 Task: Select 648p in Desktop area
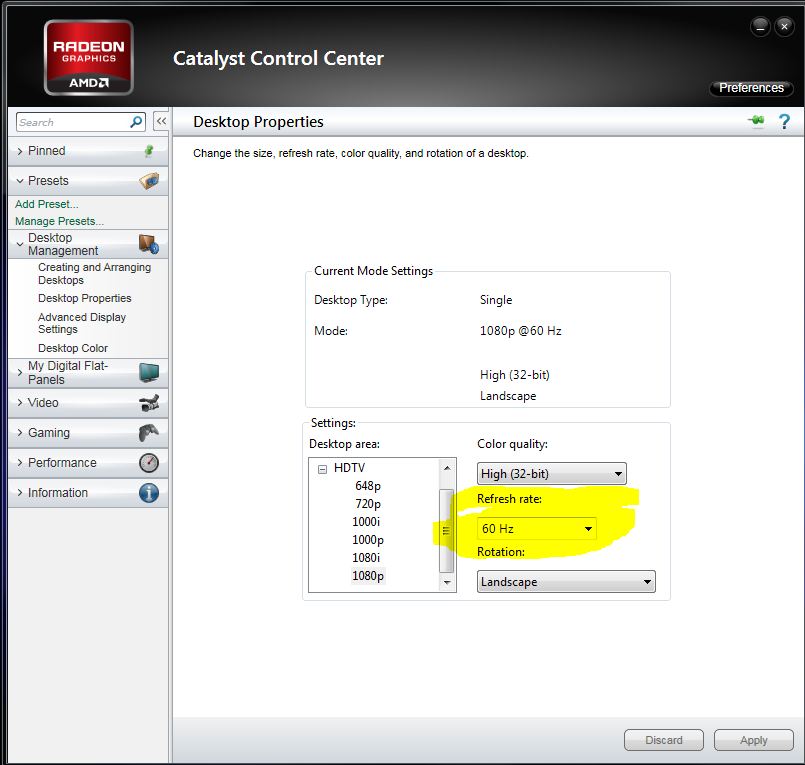point(368,486)
